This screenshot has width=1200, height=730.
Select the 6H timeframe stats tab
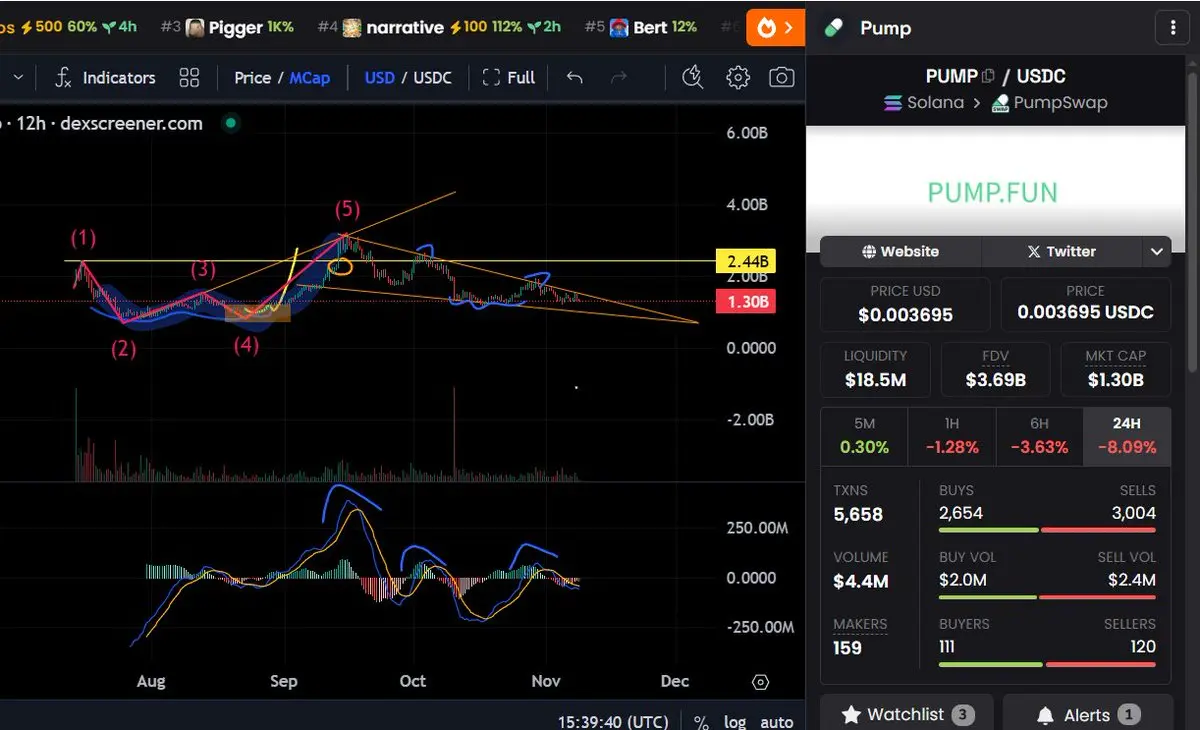tap(1040, 436)
